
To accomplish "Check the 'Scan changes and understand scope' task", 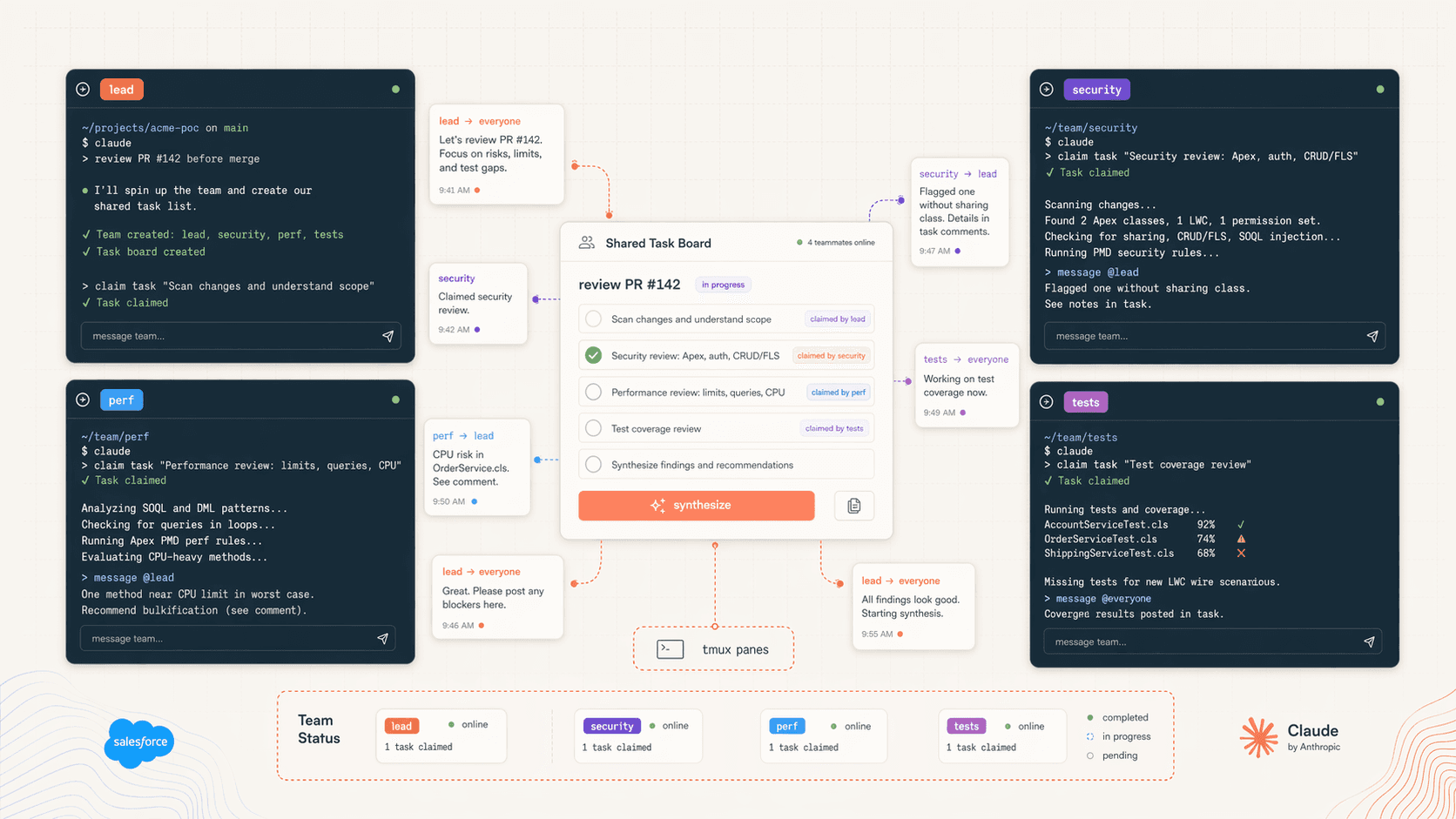I will [x=593, y=319].
